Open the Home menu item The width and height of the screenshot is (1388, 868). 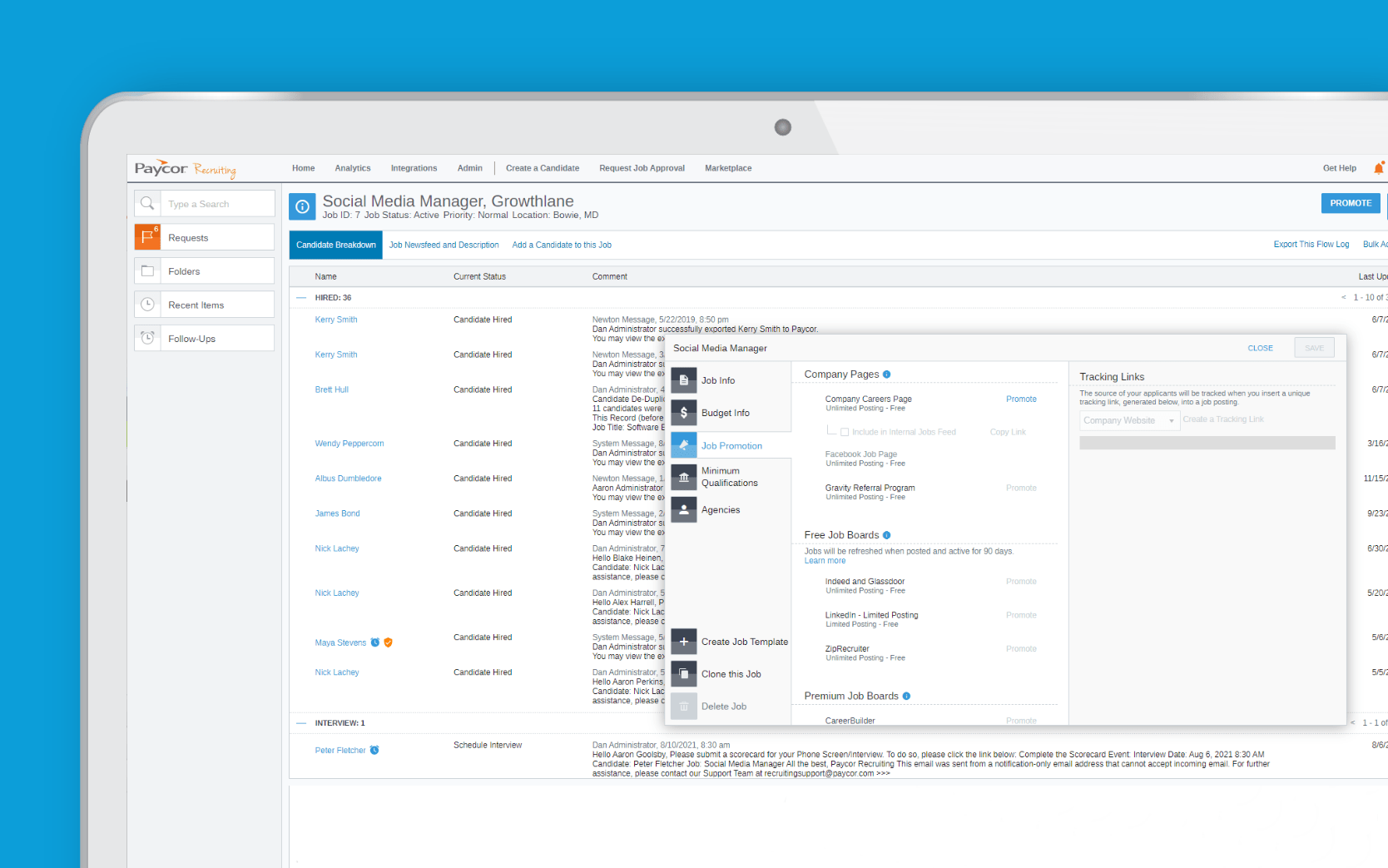coord(304,168)
